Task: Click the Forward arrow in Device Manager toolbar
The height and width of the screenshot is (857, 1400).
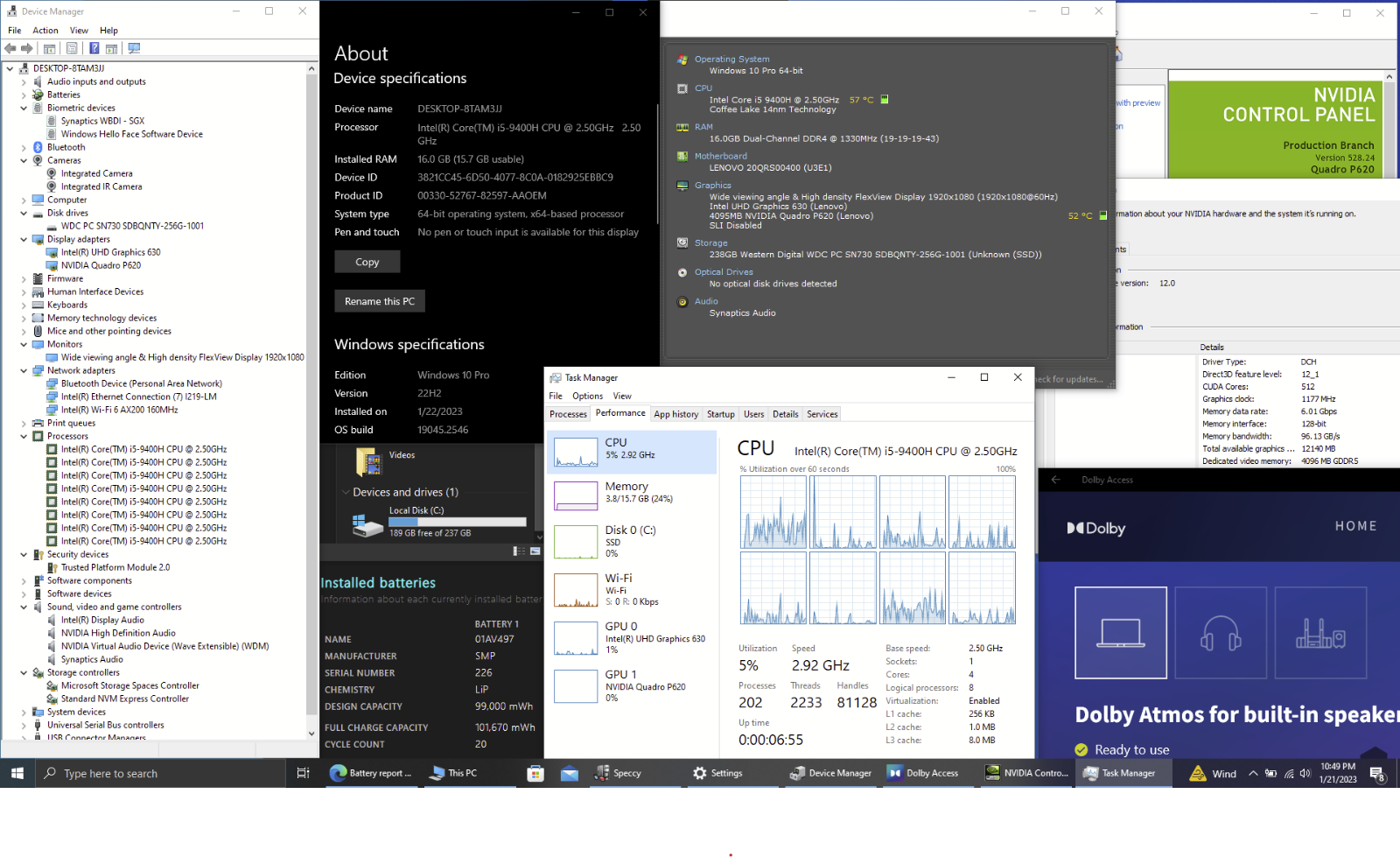Action: click(x=27, y=48)
